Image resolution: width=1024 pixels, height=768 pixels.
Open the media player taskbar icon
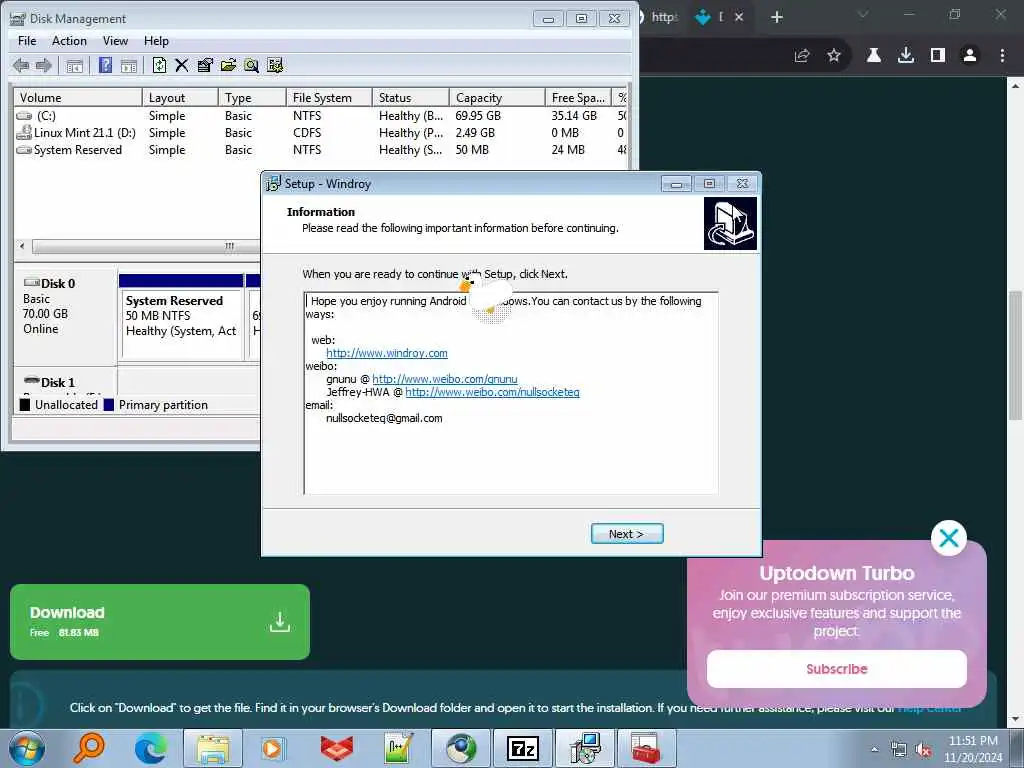coord(272,748)
